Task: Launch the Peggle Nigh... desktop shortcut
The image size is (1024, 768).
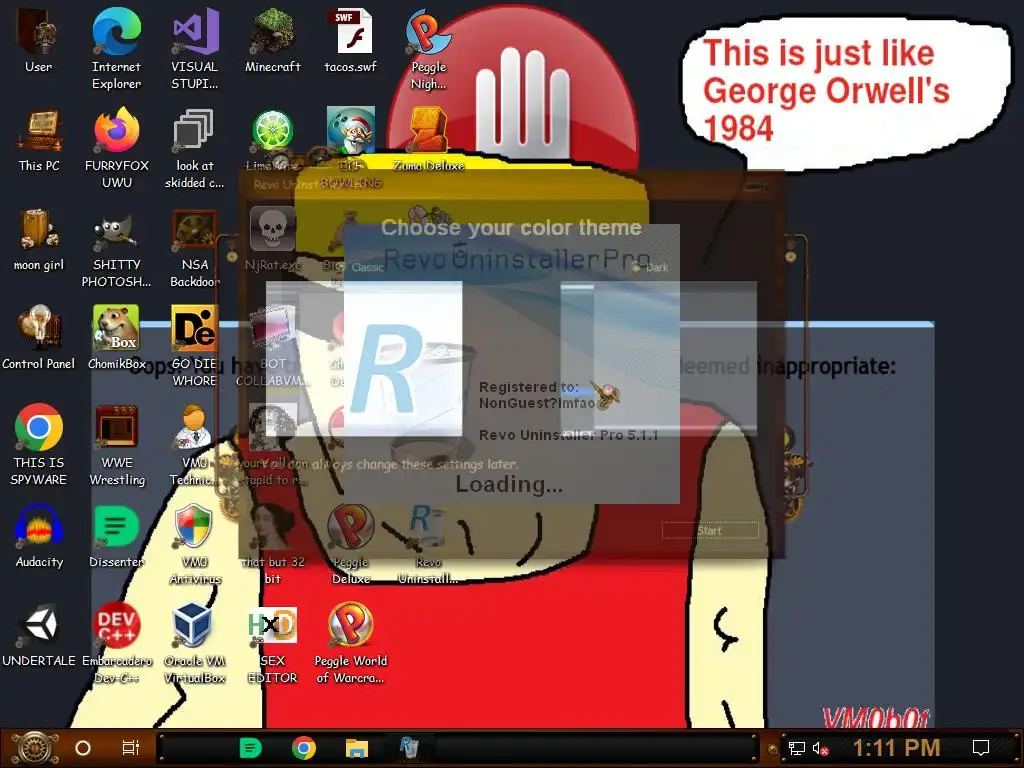Action: click(428, 49)
